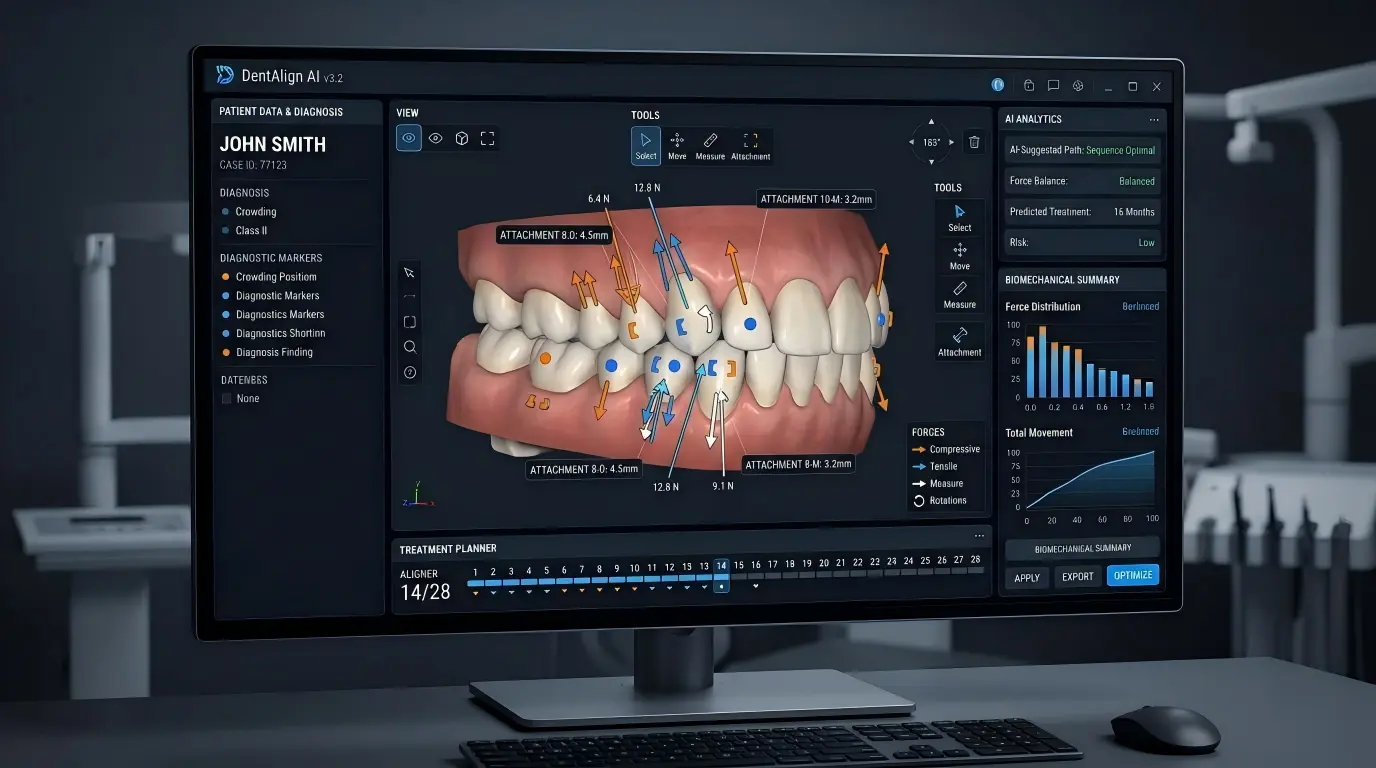This screenshot has height=768, width=1376.
Task: Pick Measure in the right-side Tools panel
Action: (960, 295)
